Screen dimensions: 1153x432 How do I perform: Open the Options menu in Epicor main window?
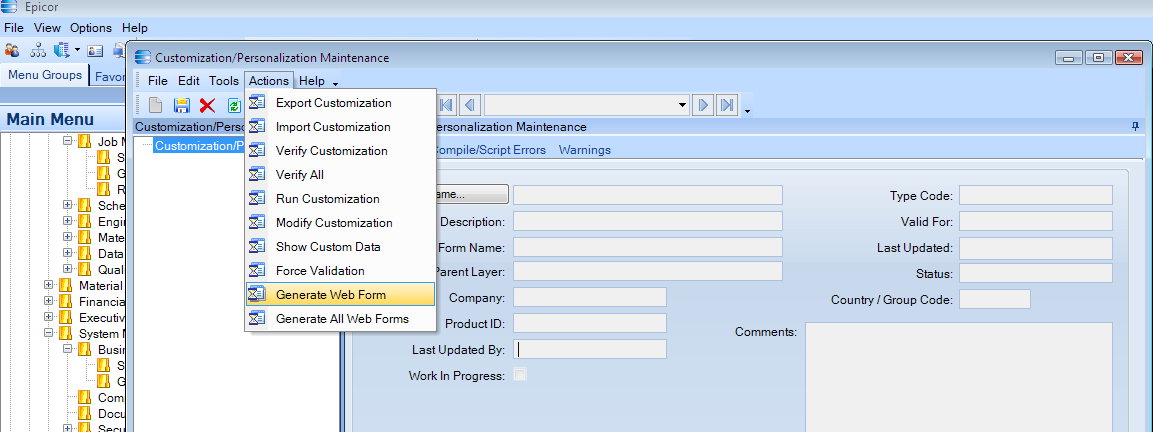(x=91, y=28)
